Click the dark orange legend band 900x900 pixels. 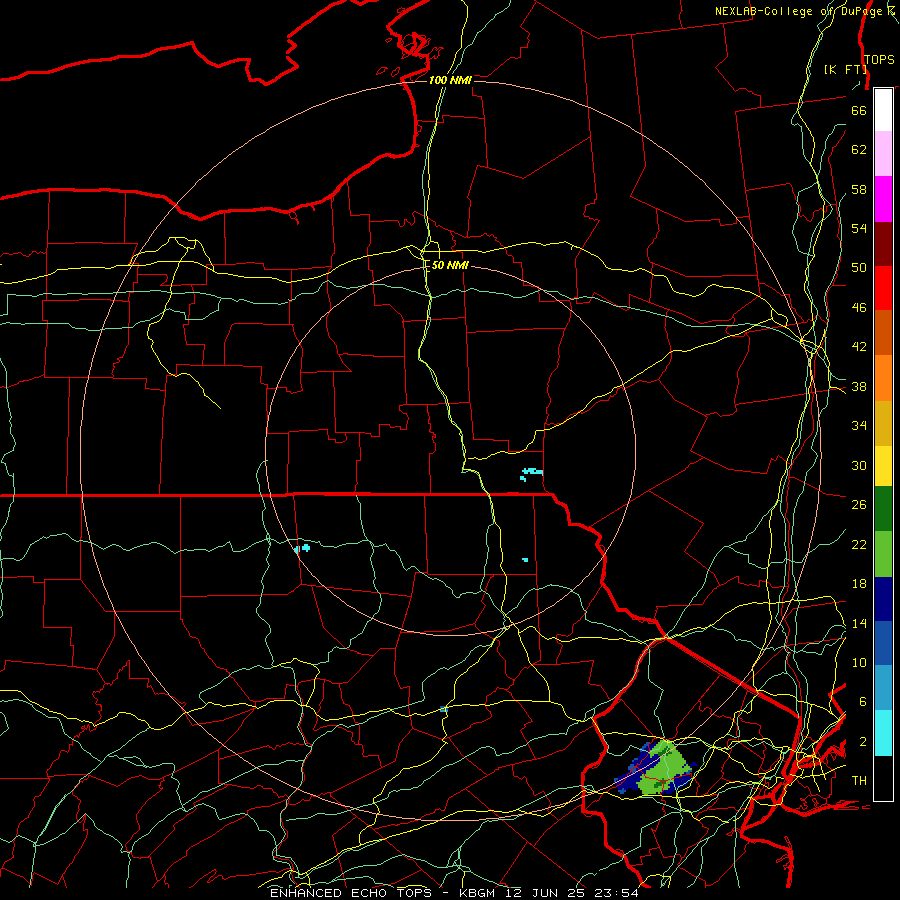pos(883,332)
